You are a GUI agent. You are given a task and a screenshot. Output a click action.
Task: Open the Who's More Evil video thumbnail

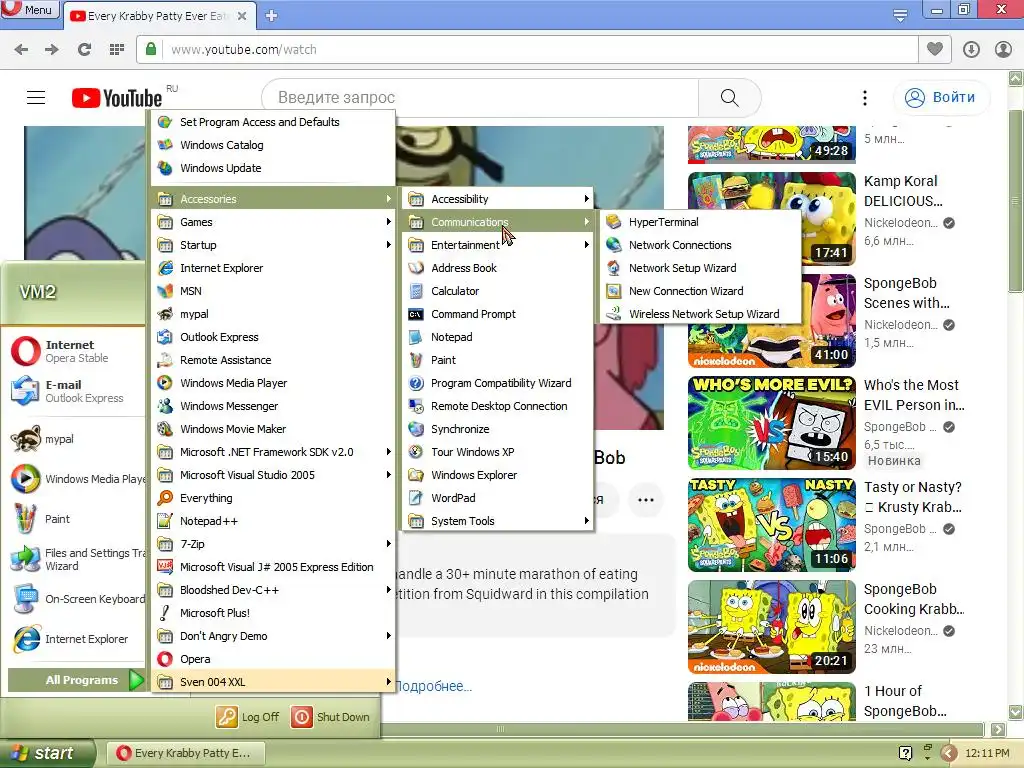(772, 423)
